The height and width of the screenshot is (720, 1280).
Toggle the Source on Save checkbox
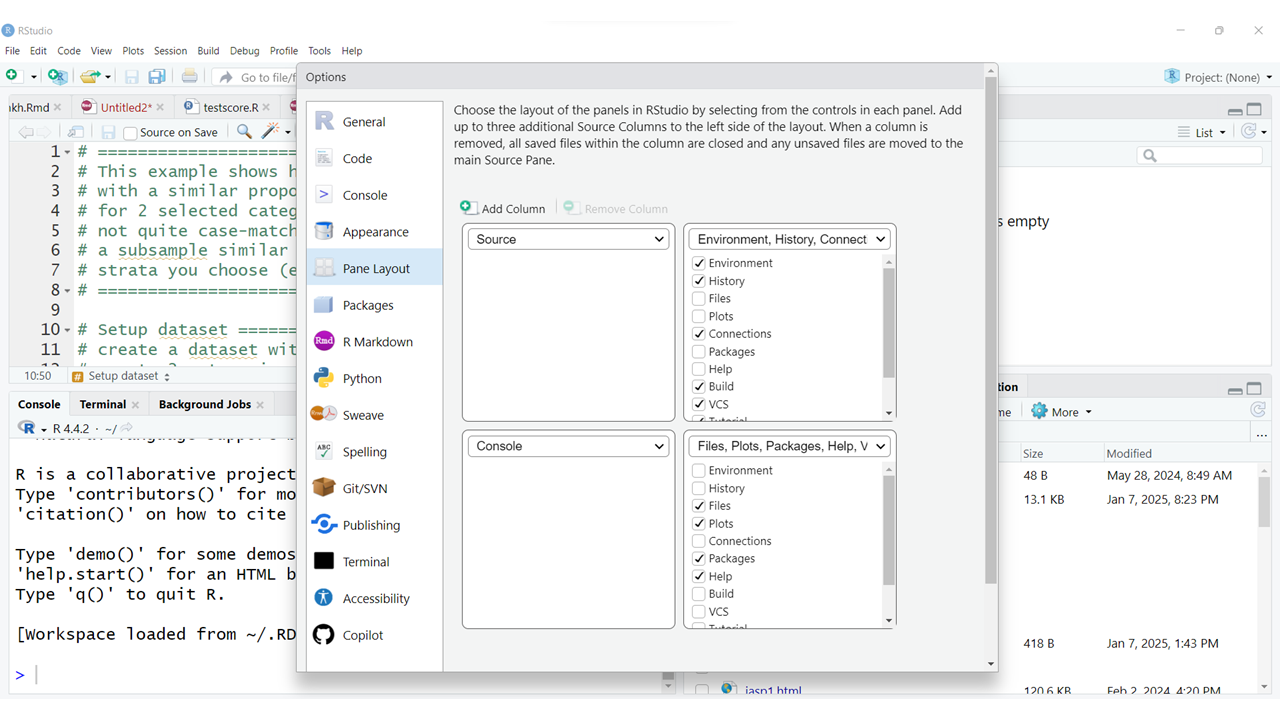[130, 133]
